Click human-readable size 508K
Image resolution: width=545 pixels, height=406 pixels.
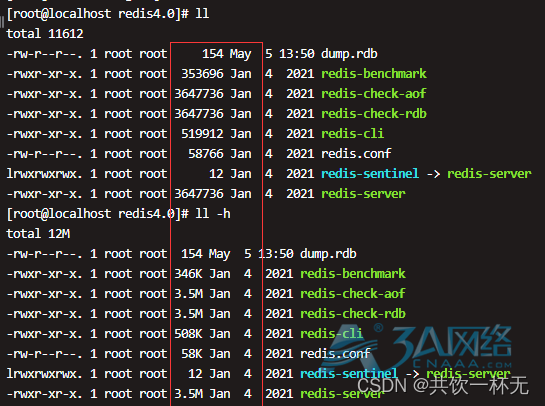pyautogui.click(x=188, y=334)
